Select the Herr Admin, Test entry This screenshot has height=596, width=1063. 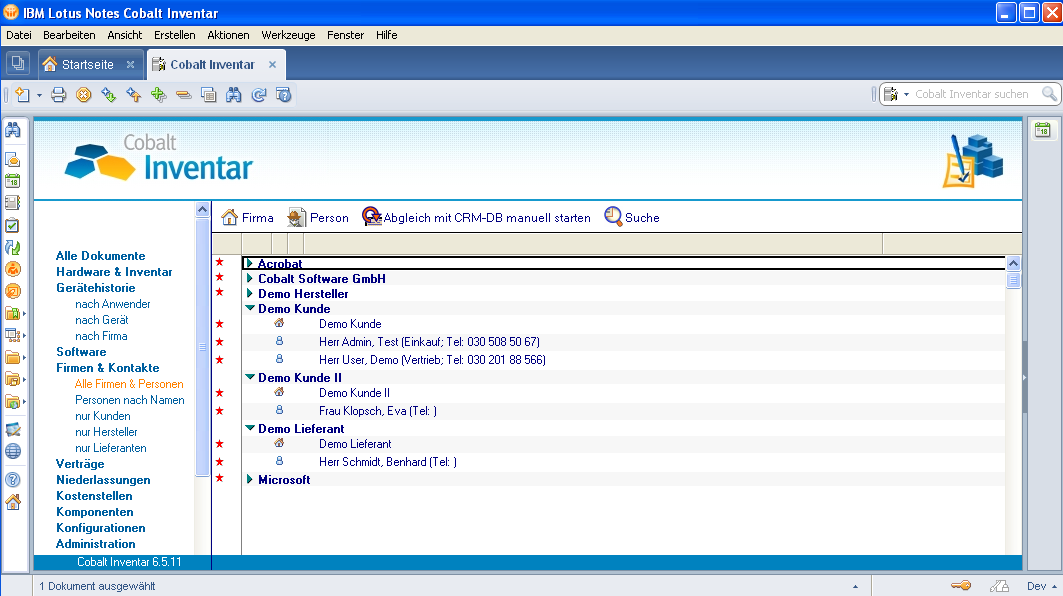tap(429, 342)
